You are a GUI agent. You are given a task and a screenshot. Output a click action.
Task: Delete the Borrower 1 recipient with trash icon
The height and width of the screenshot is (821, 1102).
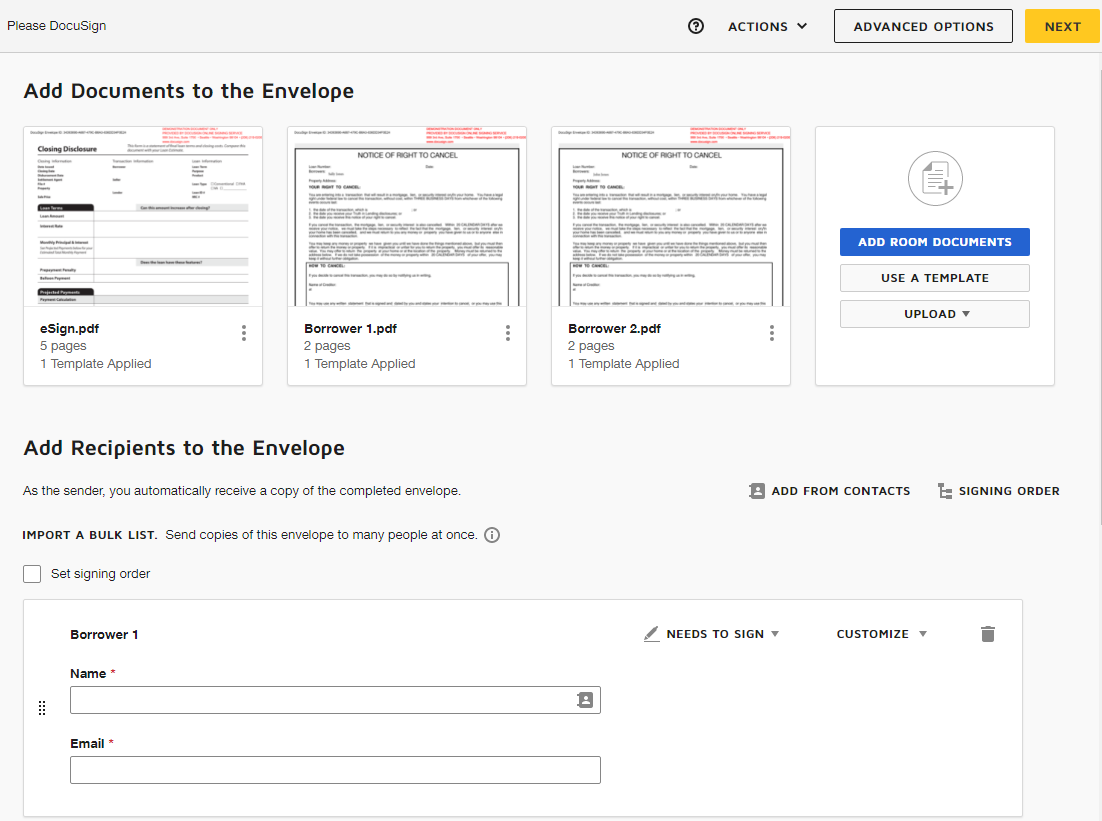[x=988, y=634]
